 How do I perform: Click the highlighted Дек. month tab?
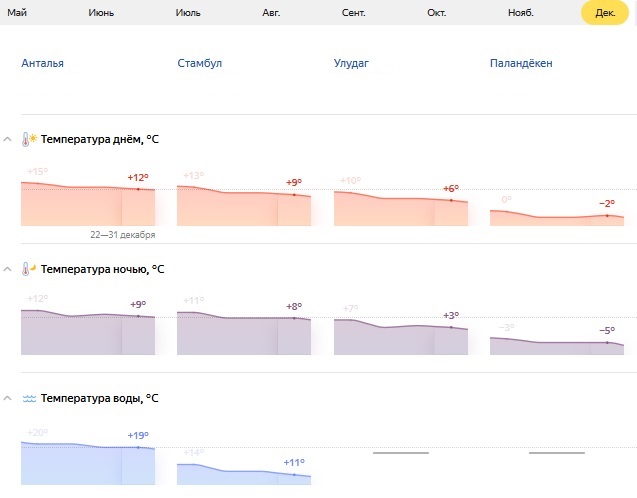click(605, 13)
